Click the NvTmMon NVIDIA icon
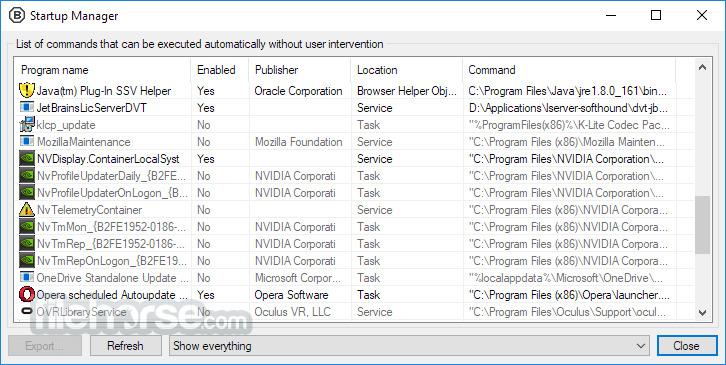Image resolution: width=726 pixels, height=365 pixels. coord(27,227)
